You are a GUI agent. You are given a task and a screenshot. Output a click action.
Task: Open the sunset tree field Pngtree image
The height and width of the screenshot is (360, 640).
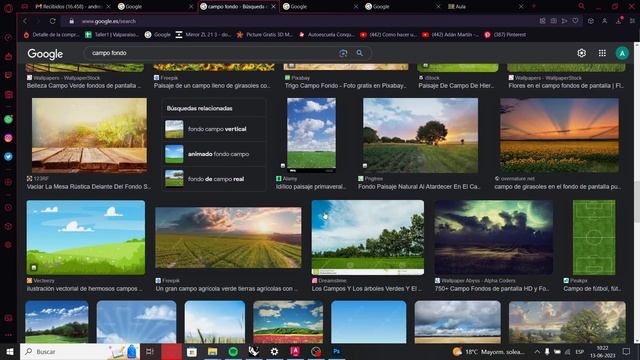[x=420, y=135]
